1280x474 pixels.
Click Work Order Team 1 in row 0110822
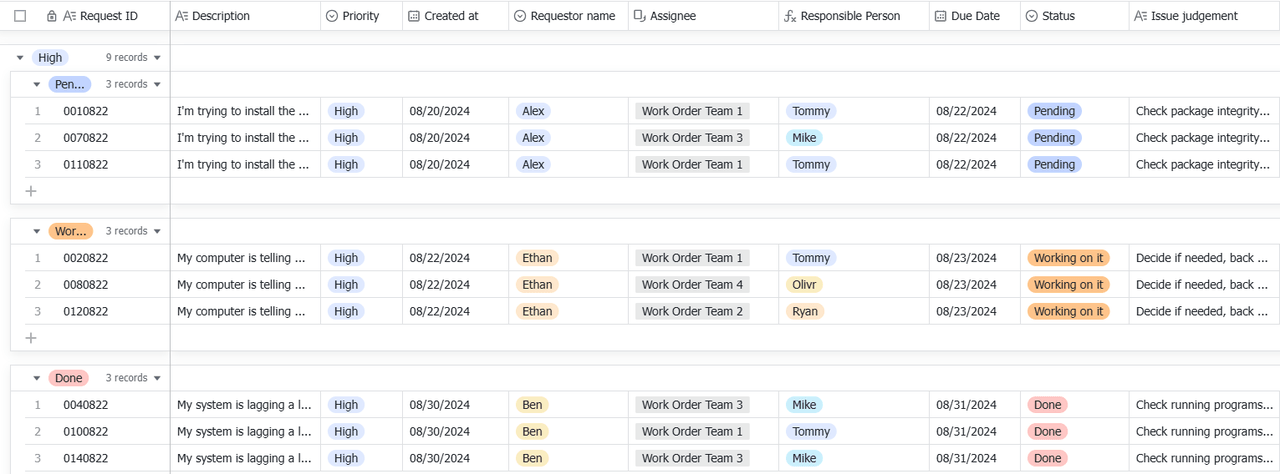[692, 164]
